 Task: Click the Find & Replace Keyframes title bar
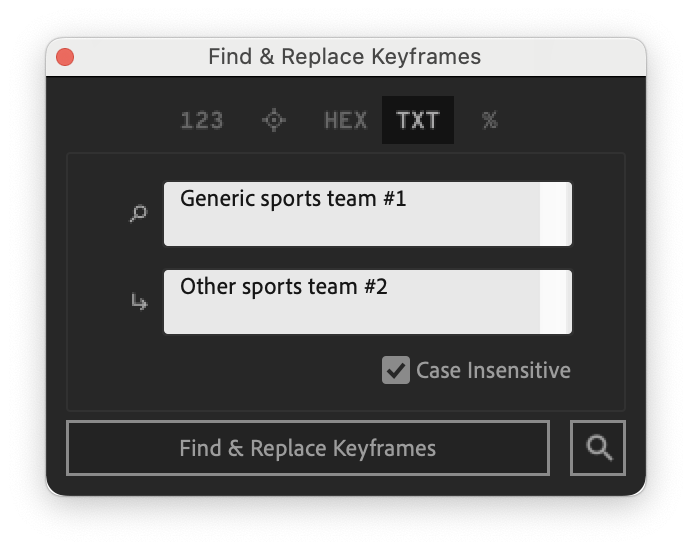click(x=345, y=57)
